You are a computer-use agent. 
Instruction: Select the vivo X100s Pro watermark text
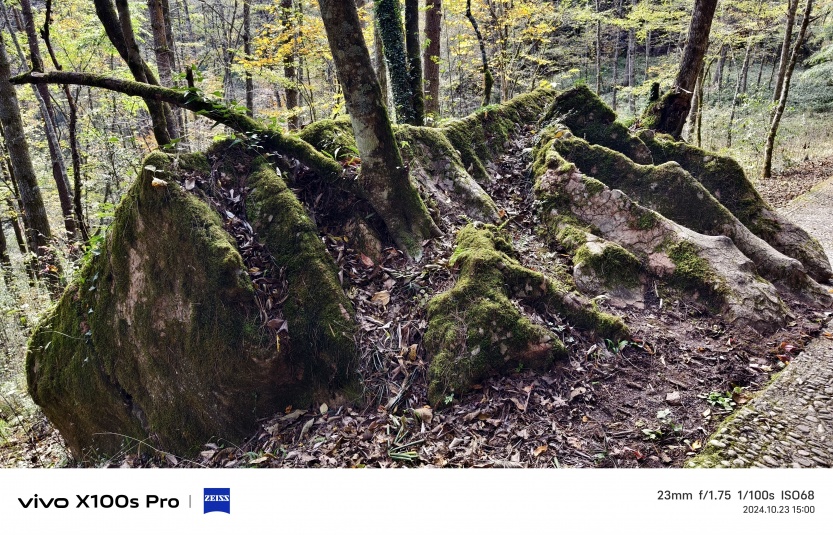99,501
